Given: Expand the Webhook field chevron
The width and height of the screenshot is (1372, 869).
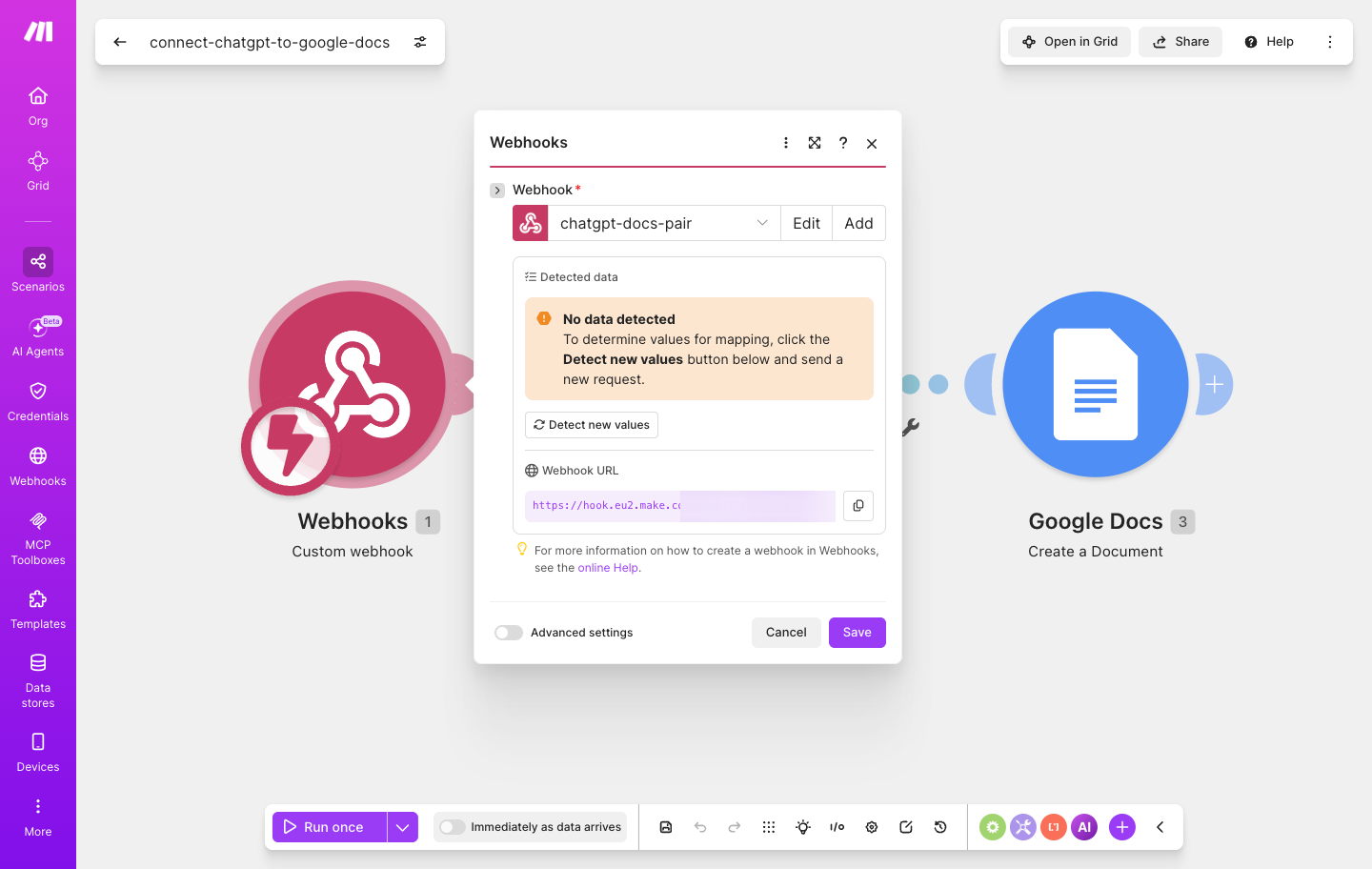Looking at the screenshot, I should pyautogui.click(x=497, y=191).
